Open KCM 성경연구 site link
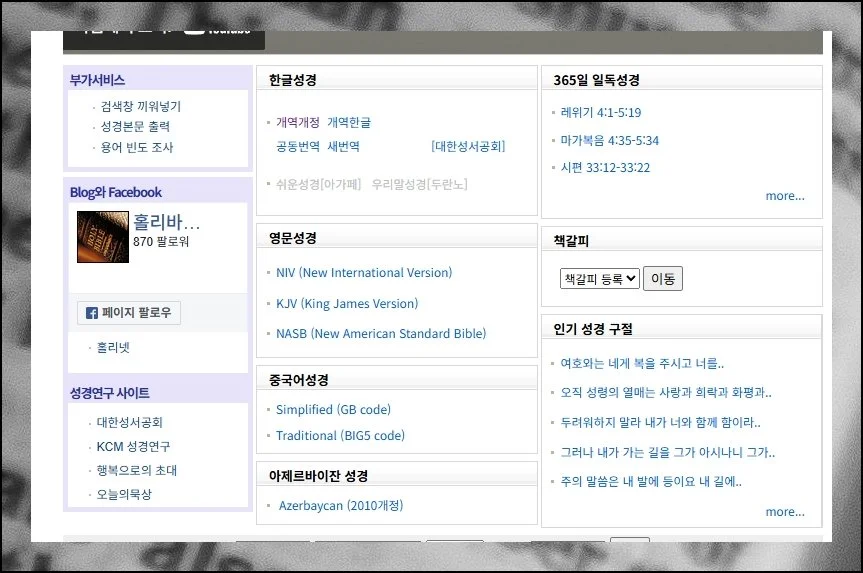 (x=133, y=447)
